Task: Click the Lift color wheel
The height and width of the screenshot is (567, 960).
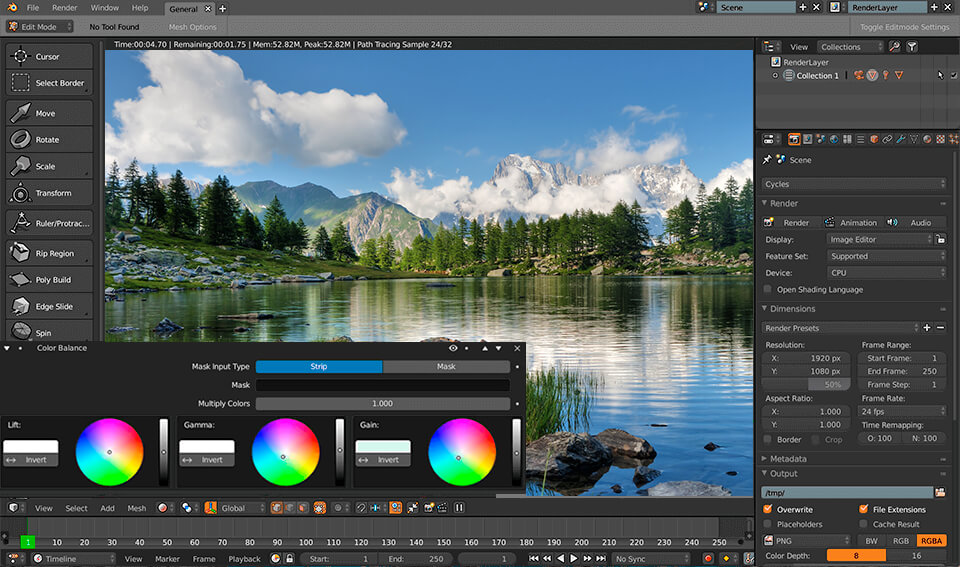Action: 110,452
